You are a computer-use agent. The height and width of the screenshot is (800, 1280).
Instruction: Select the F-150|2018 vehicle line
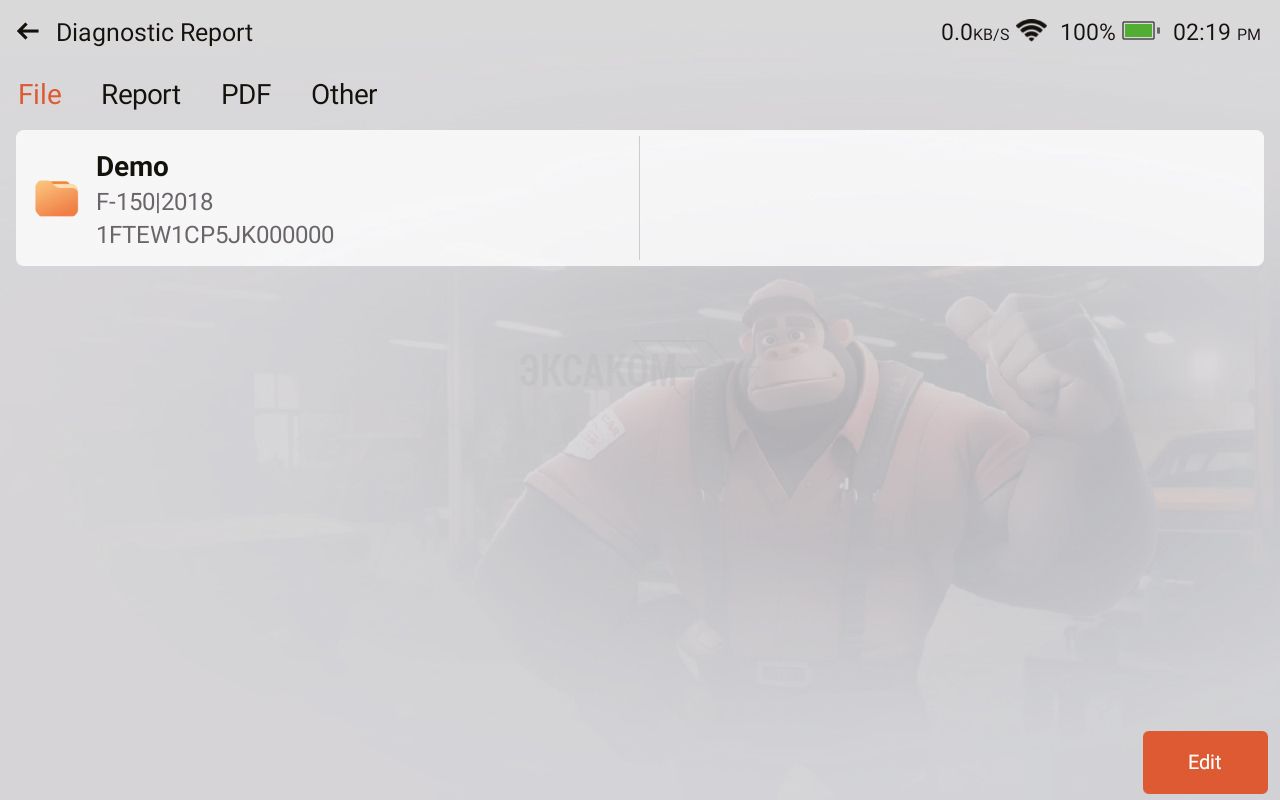point(155,202)
